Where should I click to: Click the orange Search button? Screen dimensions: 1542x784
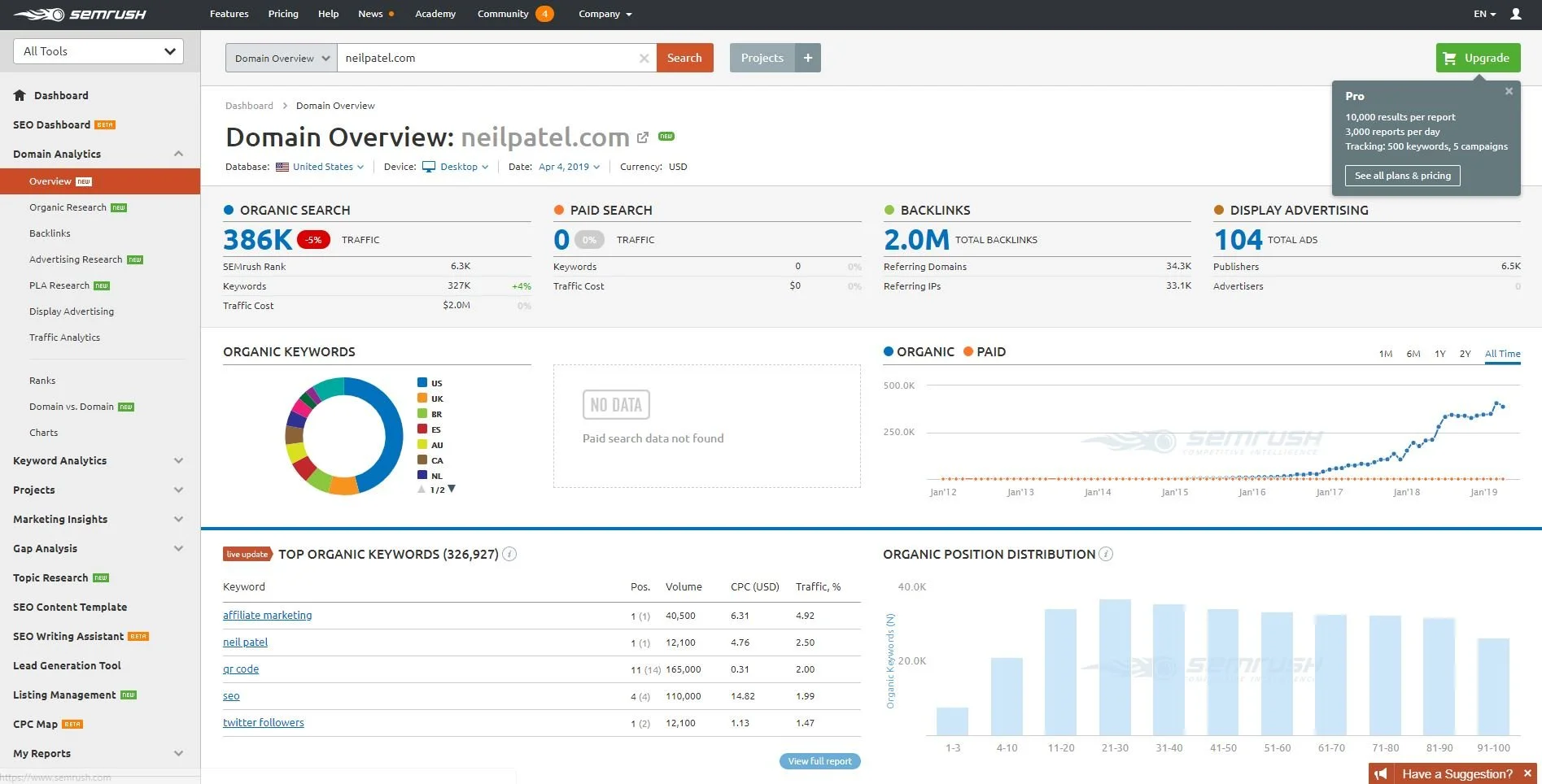684,58
